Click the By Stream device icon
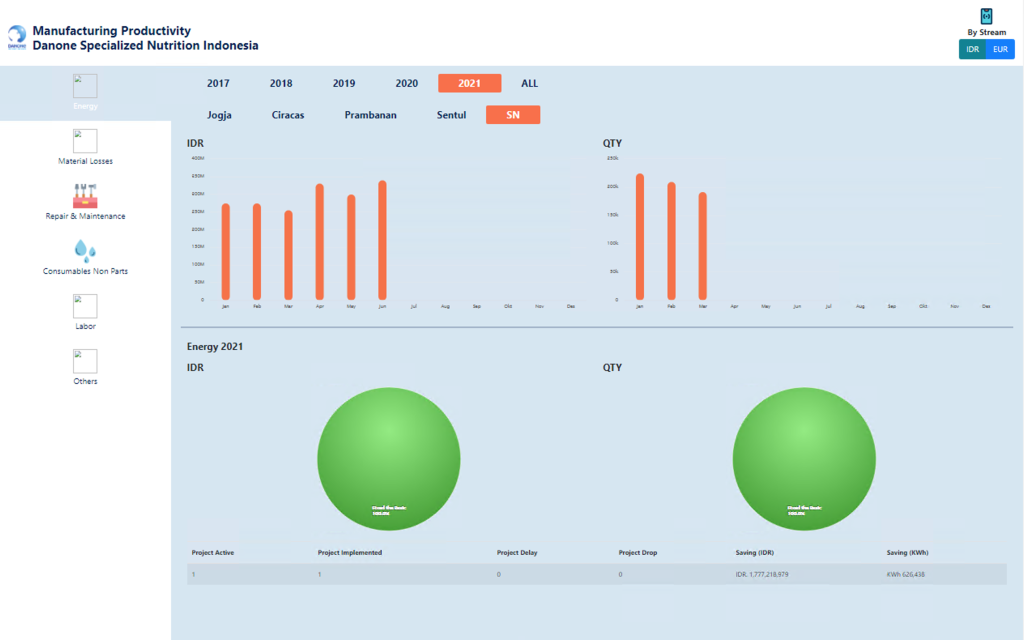The image size is (1024, 640). (986, 16)
